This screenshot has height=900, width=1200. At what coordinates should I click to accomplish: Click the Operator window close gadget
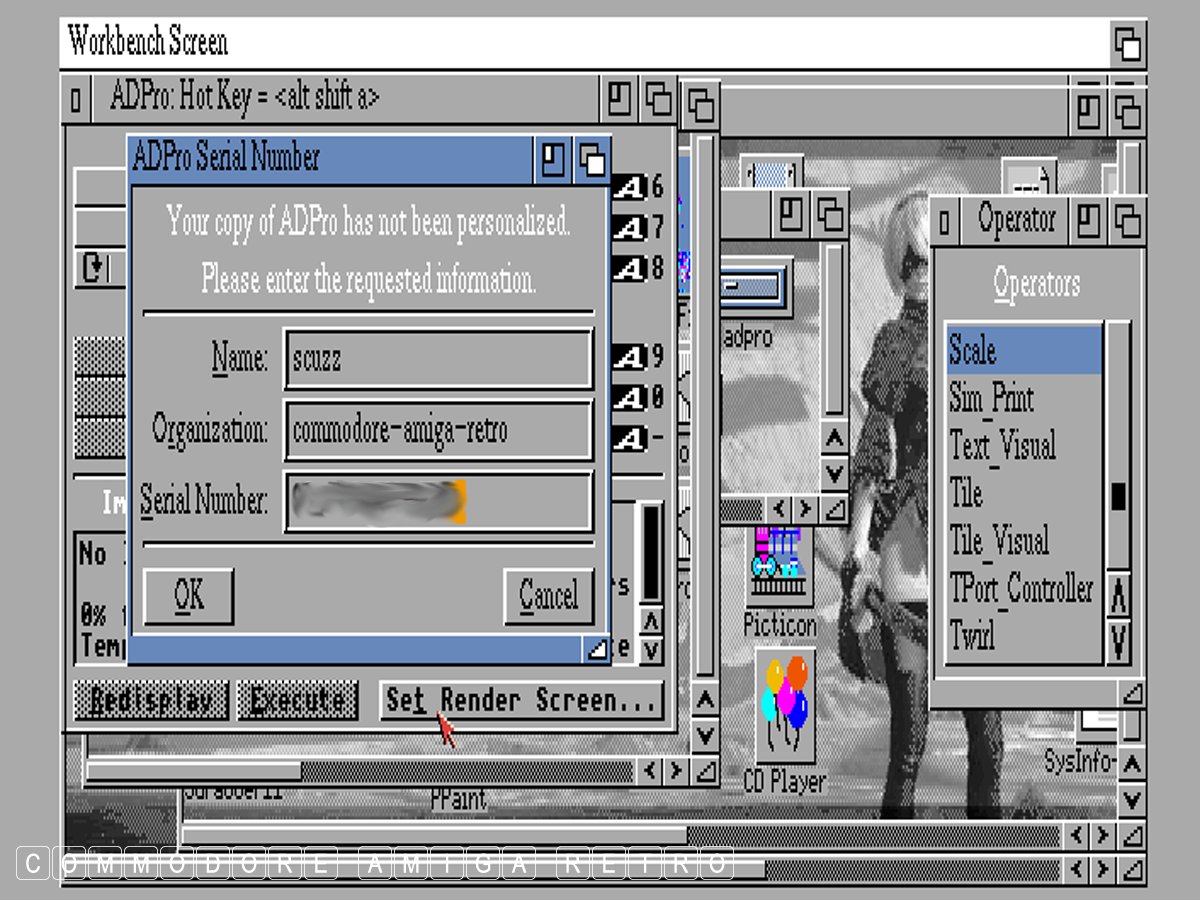point(945,219)
